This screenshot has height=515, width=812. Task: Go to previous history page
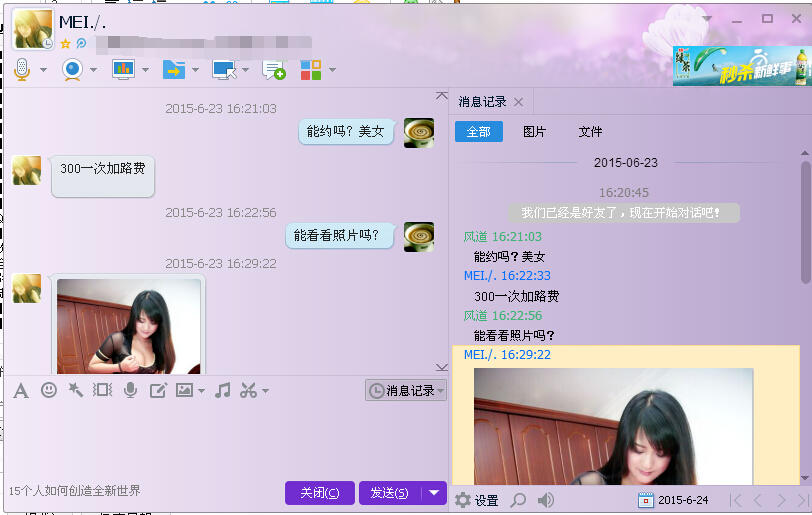758,500
